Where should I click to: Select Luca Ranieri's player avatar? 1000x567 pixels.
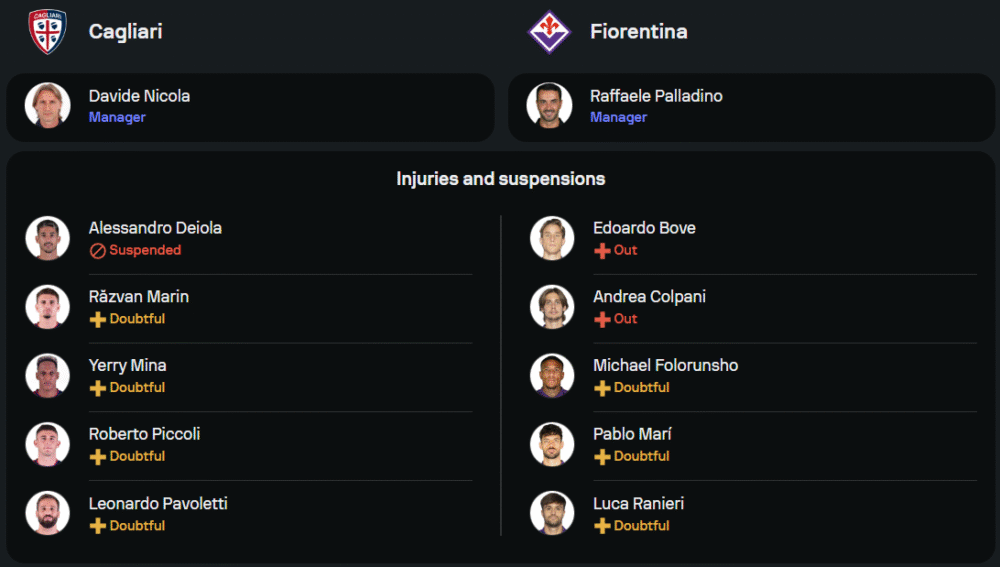[x=552, y=514]
